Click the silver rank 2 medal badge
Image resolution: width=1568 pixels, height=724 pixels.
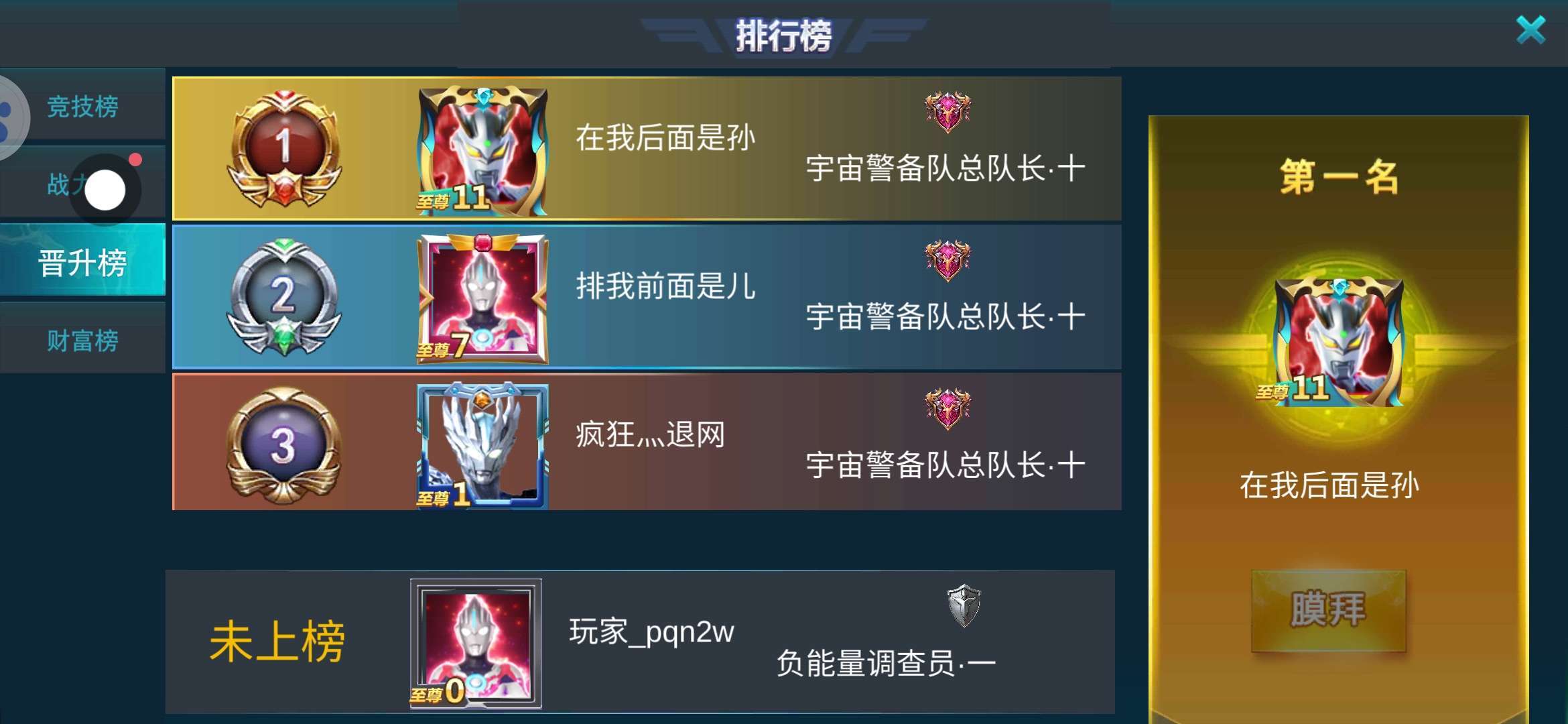(284, 297)
